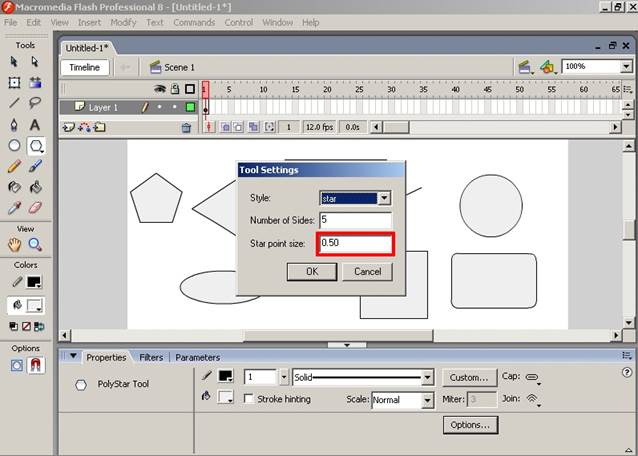This screenshot has height=456, width=638.
Task: Select the Free Transform tool
Action: pyautogui.click(x=14, y=83)
